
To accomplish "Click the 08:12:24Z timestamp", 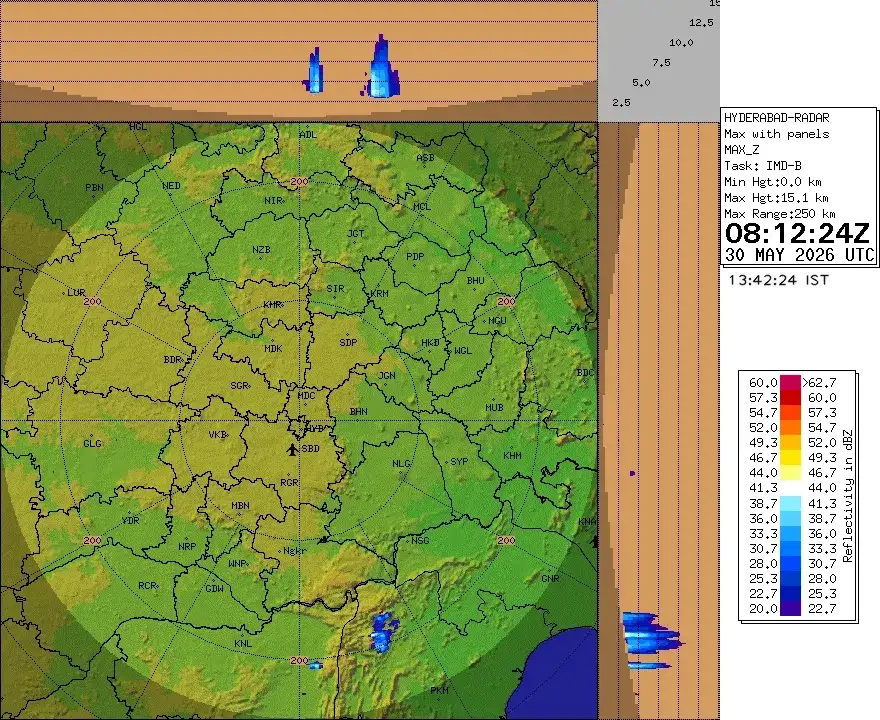I will [x=797, y=233].
